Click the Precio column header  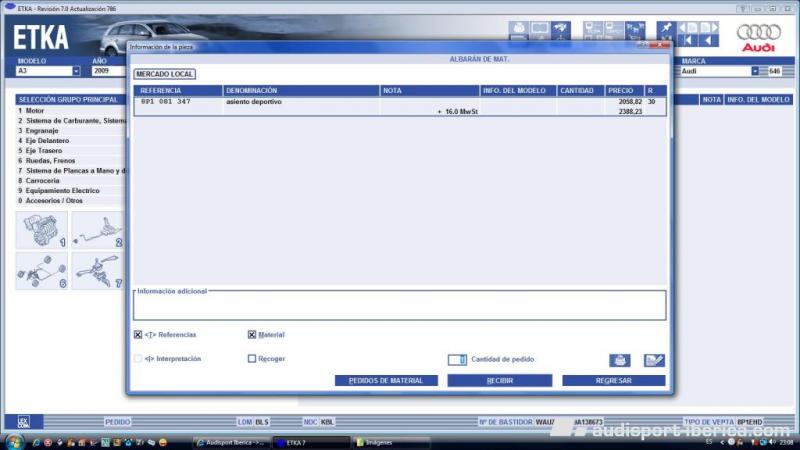[624, 91]
